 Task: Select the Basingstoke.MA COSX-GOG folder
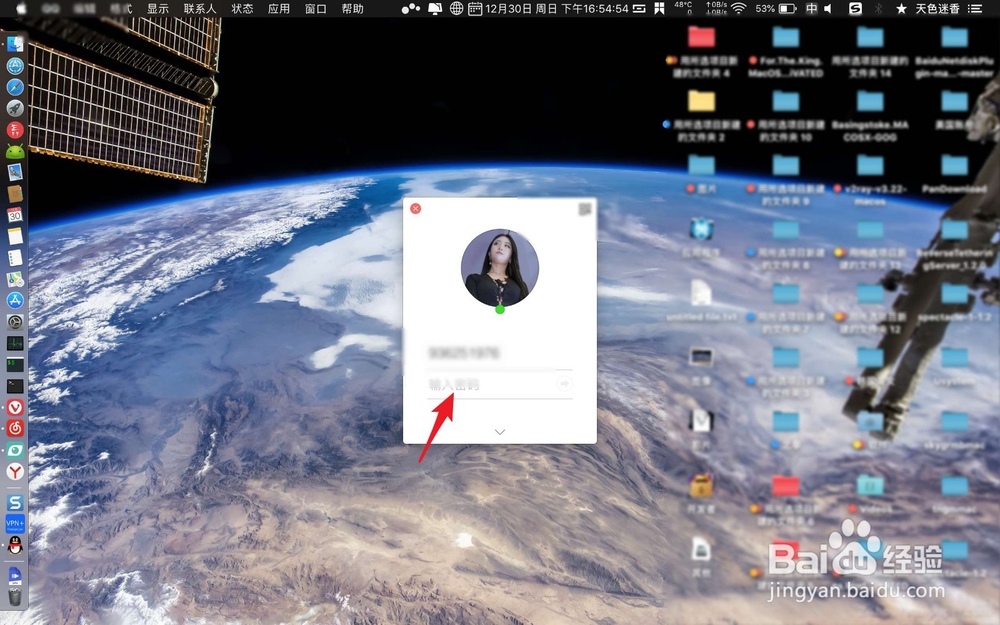point(870,101)
